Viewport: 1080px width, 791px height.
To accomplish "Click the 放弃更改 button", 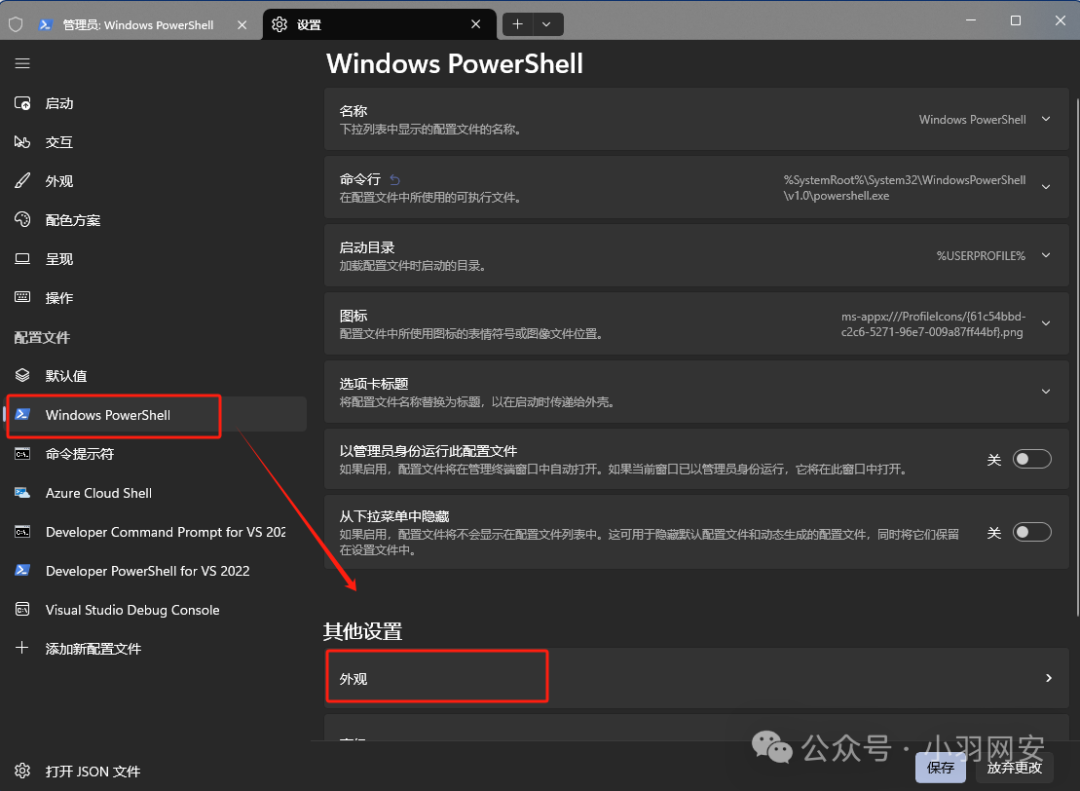I will pos(1015,768).
